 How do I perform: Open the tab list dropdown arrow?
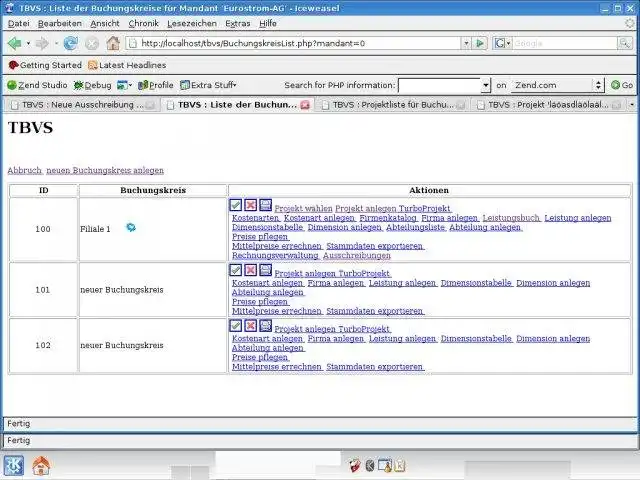click(632, 105)
